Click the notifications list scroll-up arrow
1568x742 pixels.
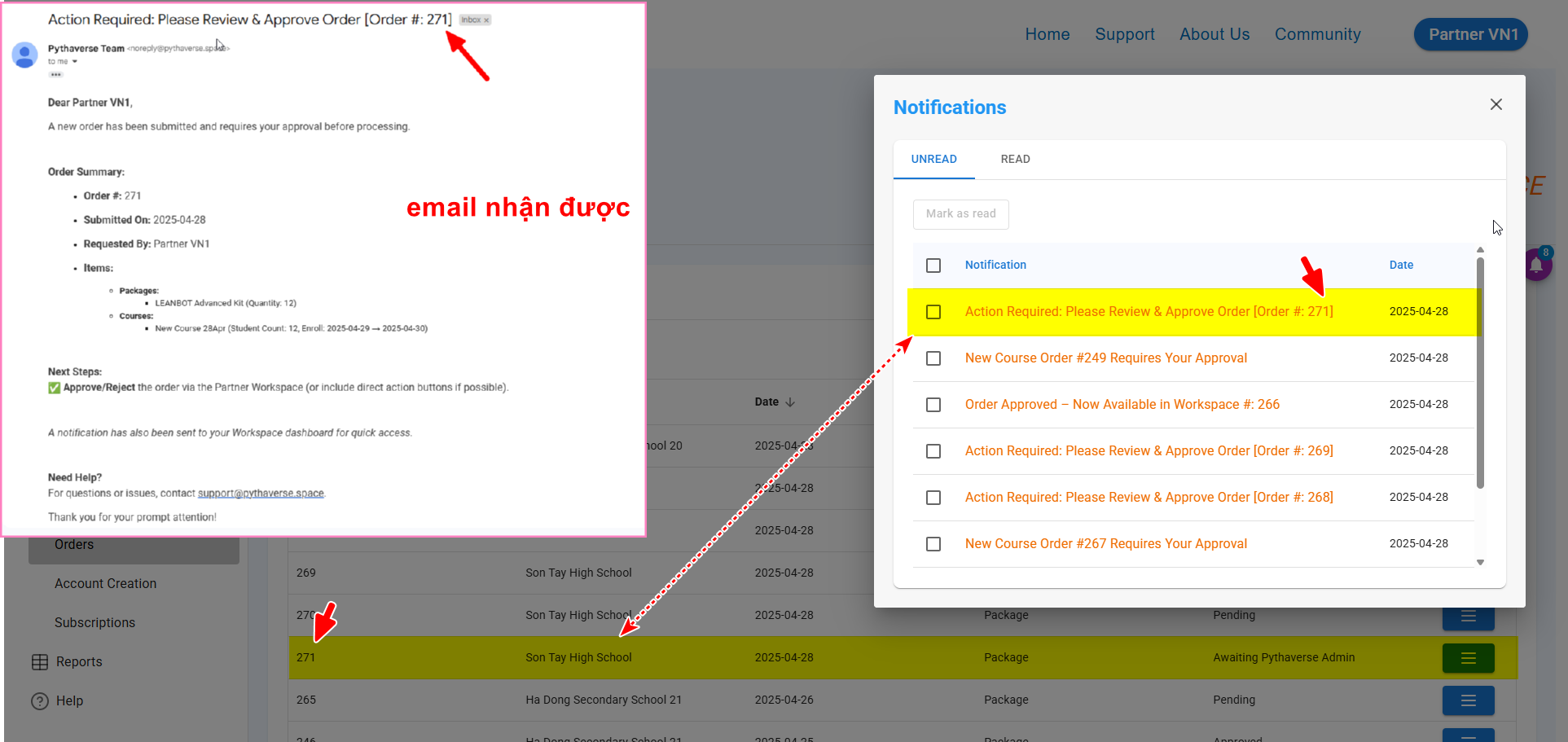pos(1480,250)
